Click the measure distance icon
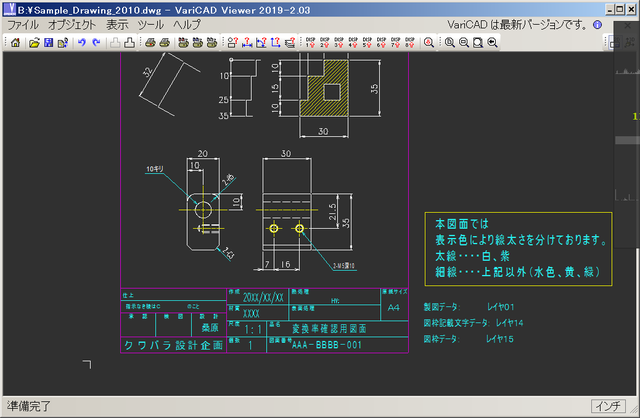The height and width of the screenshot is (418, 640). tap(247, 42)
